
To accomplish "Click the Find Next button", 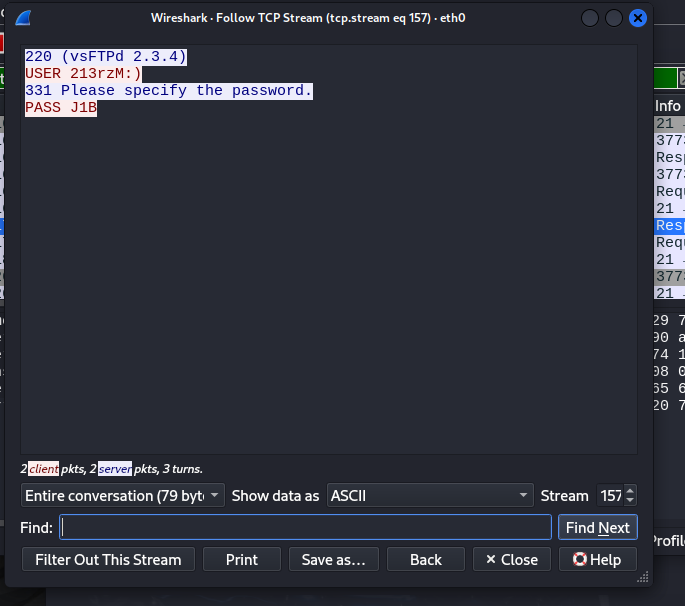I will pyautogui.click(x=598, y=527).
